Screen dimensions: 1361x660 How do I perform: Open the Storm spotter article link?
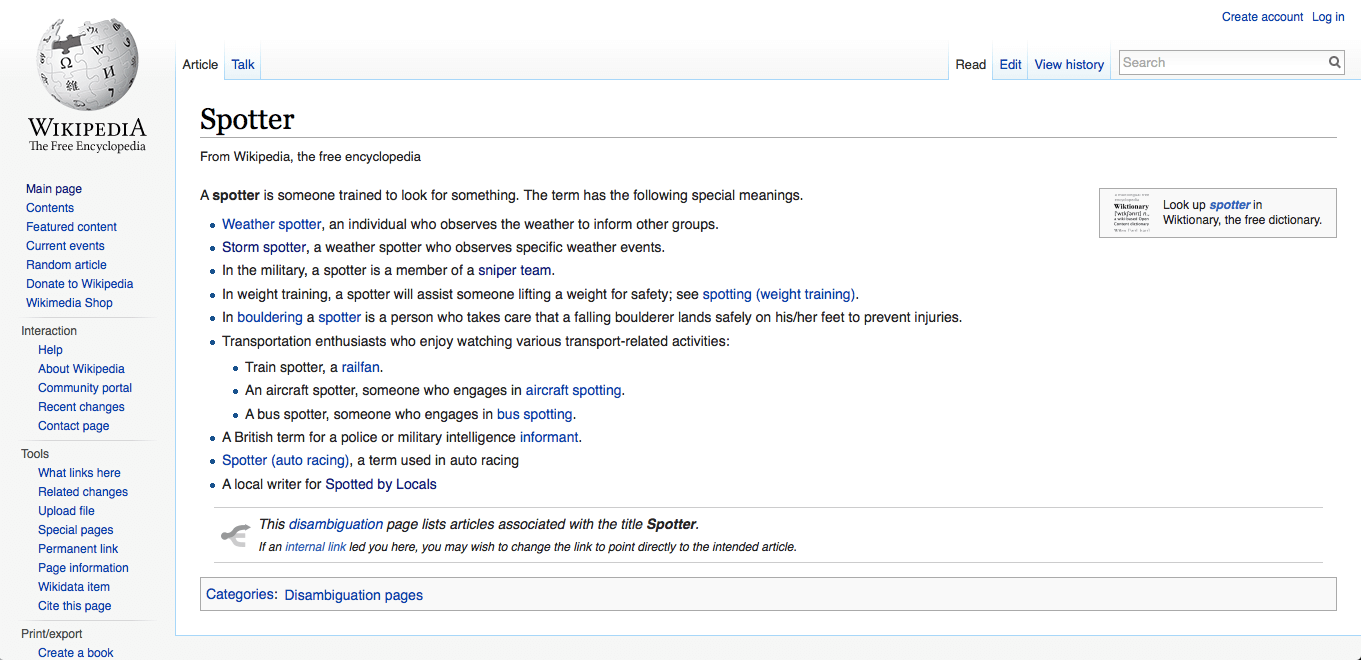coord(264,247)
